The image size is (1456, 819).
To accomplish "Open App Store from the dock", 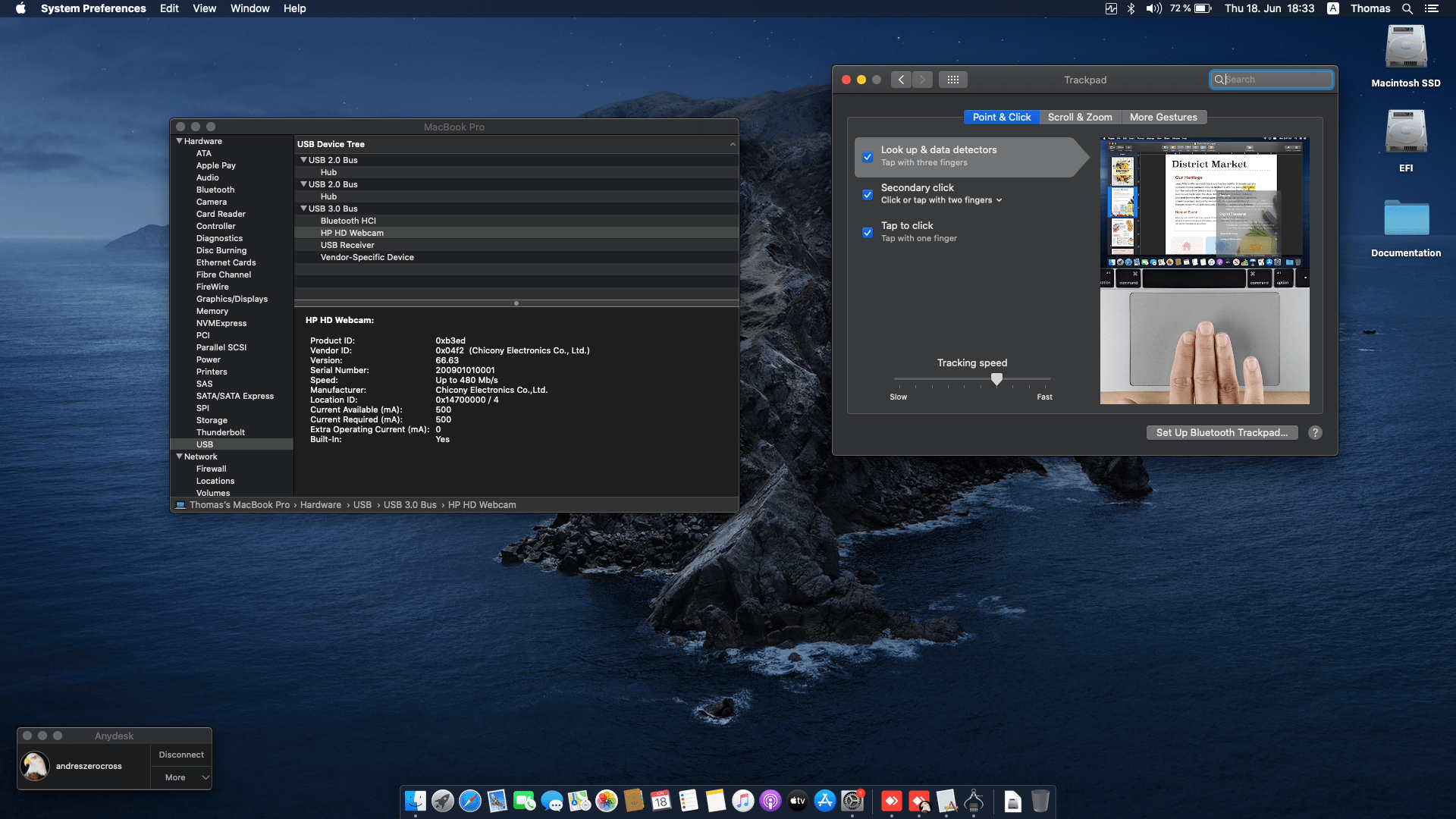I will click(825, 801).
